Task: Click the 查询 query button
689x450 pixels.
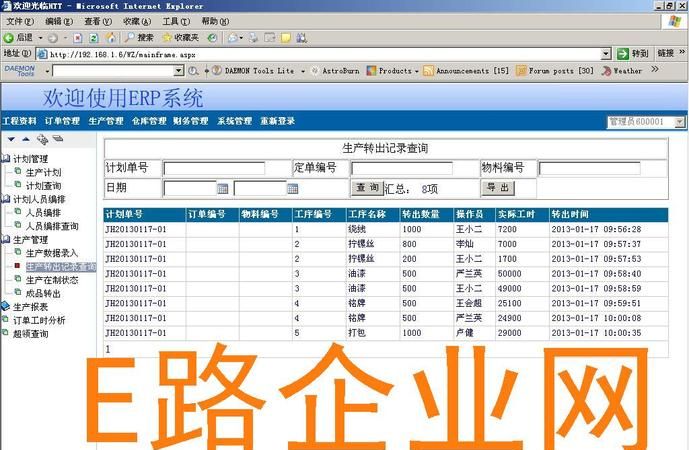Action: coord(367,188)
